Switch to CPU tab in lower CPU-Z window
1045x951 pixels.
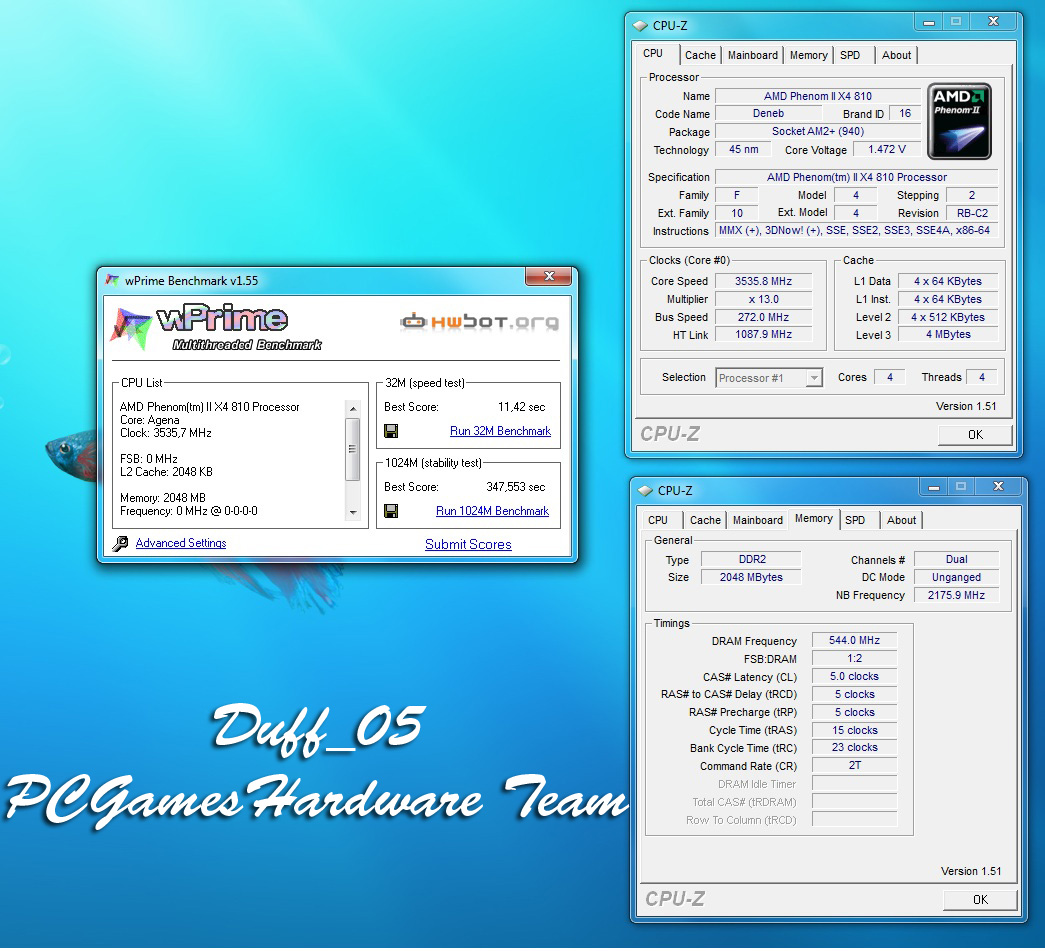tap(658, 520)
